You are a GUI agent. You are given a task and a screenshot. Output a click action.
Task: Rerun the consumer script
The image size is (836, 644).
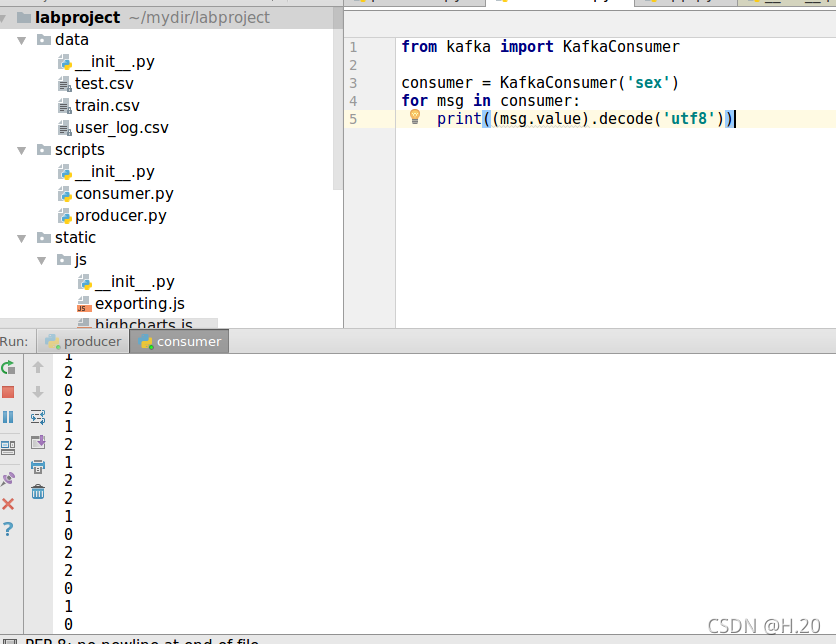point(8,367)
